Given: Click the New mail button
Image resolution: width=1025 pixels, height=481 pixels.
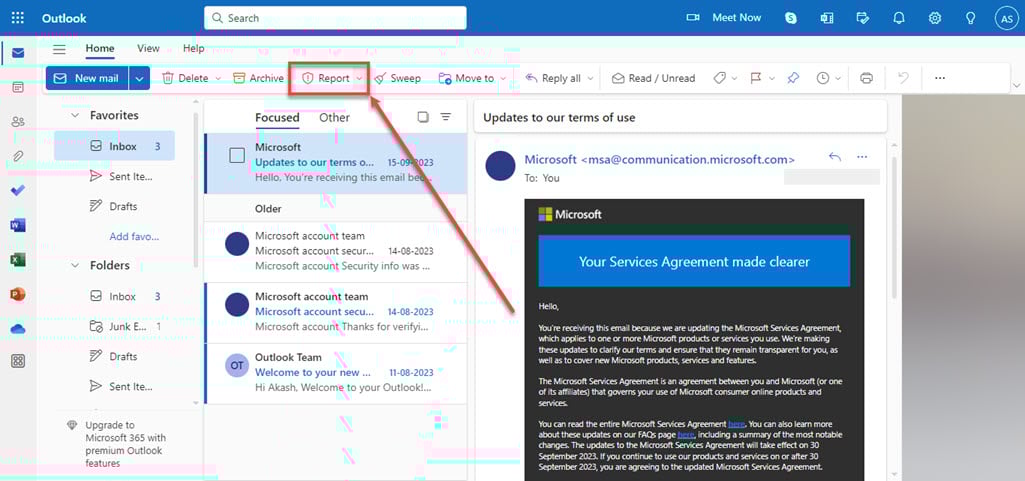Looking at the screenshot, I should [88, 78].
